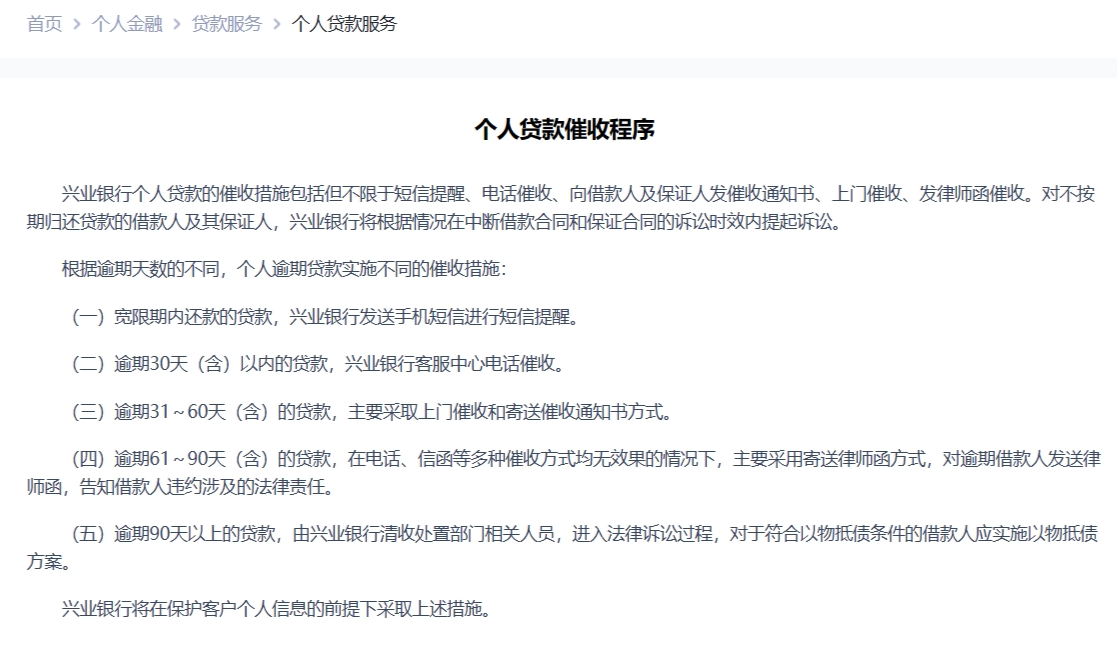
Task: Click item (五) 逾期90天以上的贷款
Action: (563, 547)
